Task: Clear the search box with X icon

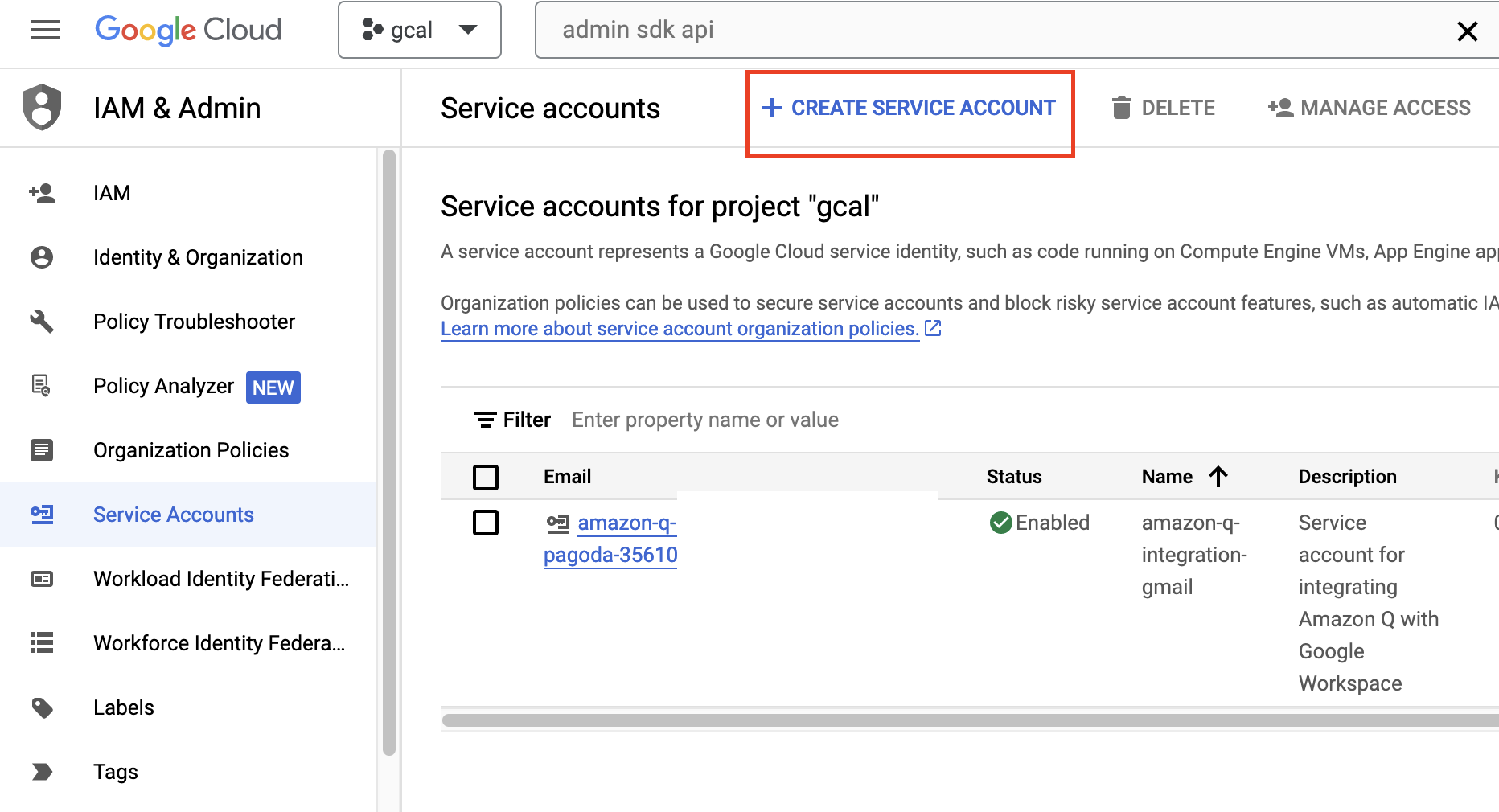Action: tap(1467, 31)
